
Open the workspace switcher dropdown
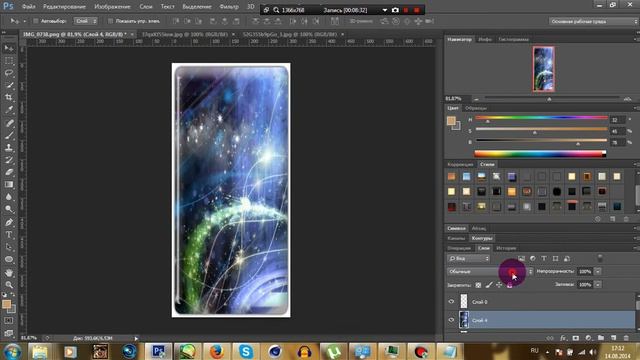[x=593, y=21]
